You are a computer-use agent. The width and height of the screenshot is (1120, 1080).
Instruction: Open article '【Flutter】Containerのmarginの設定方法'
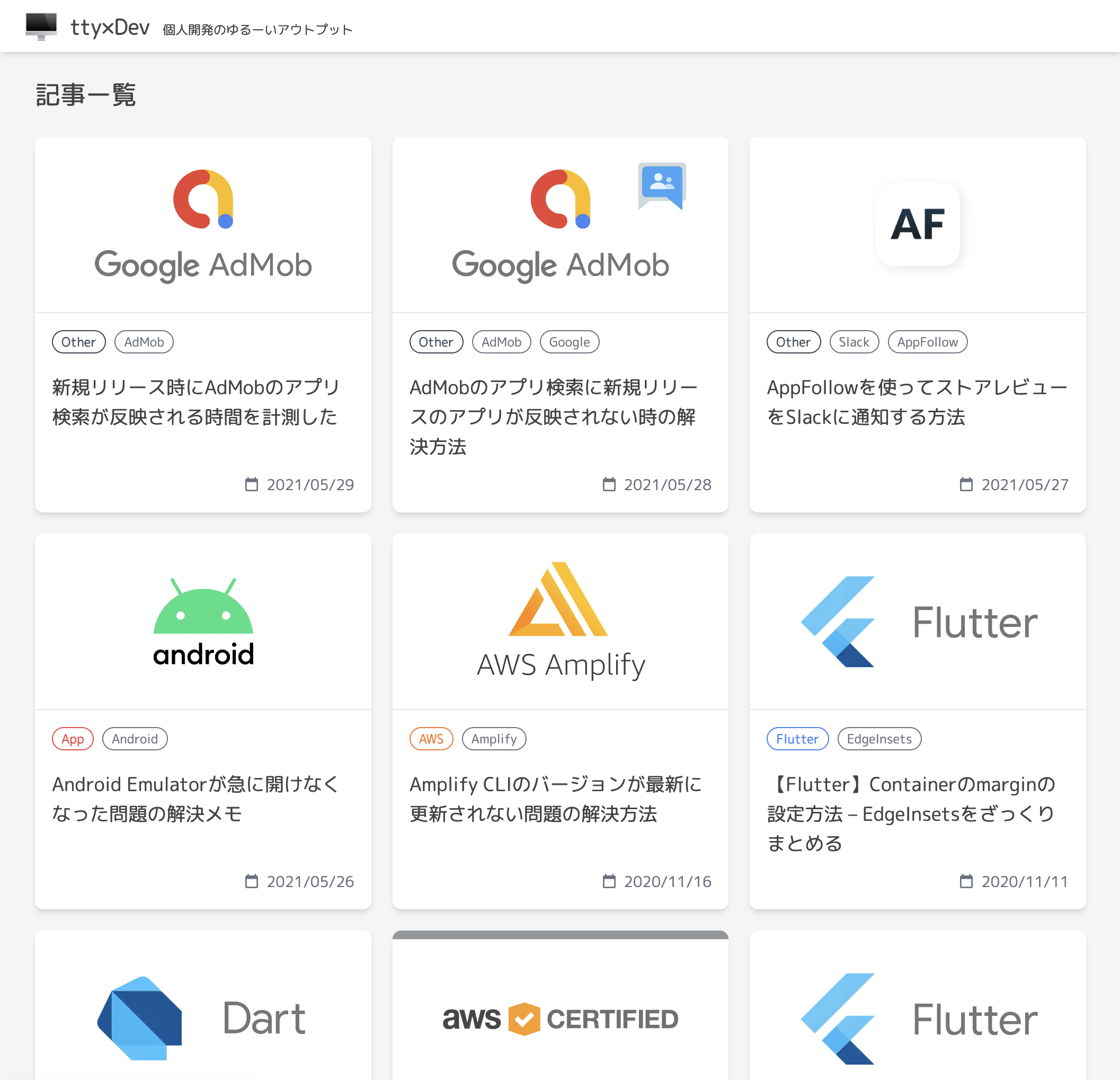[x=911, y=813]
